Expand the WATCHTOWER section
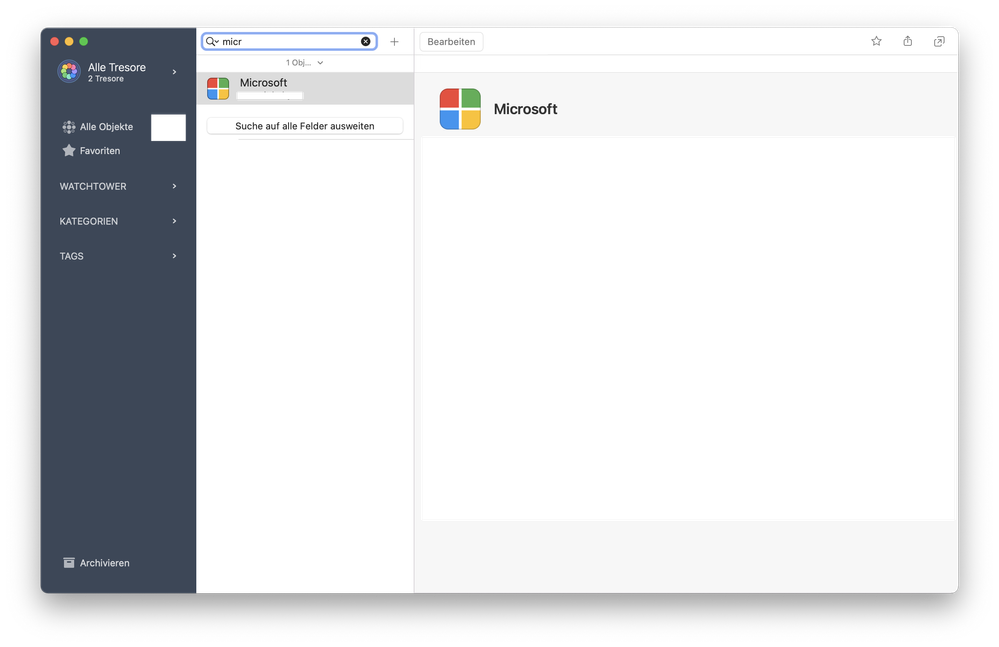 click(x=175, y=186)
